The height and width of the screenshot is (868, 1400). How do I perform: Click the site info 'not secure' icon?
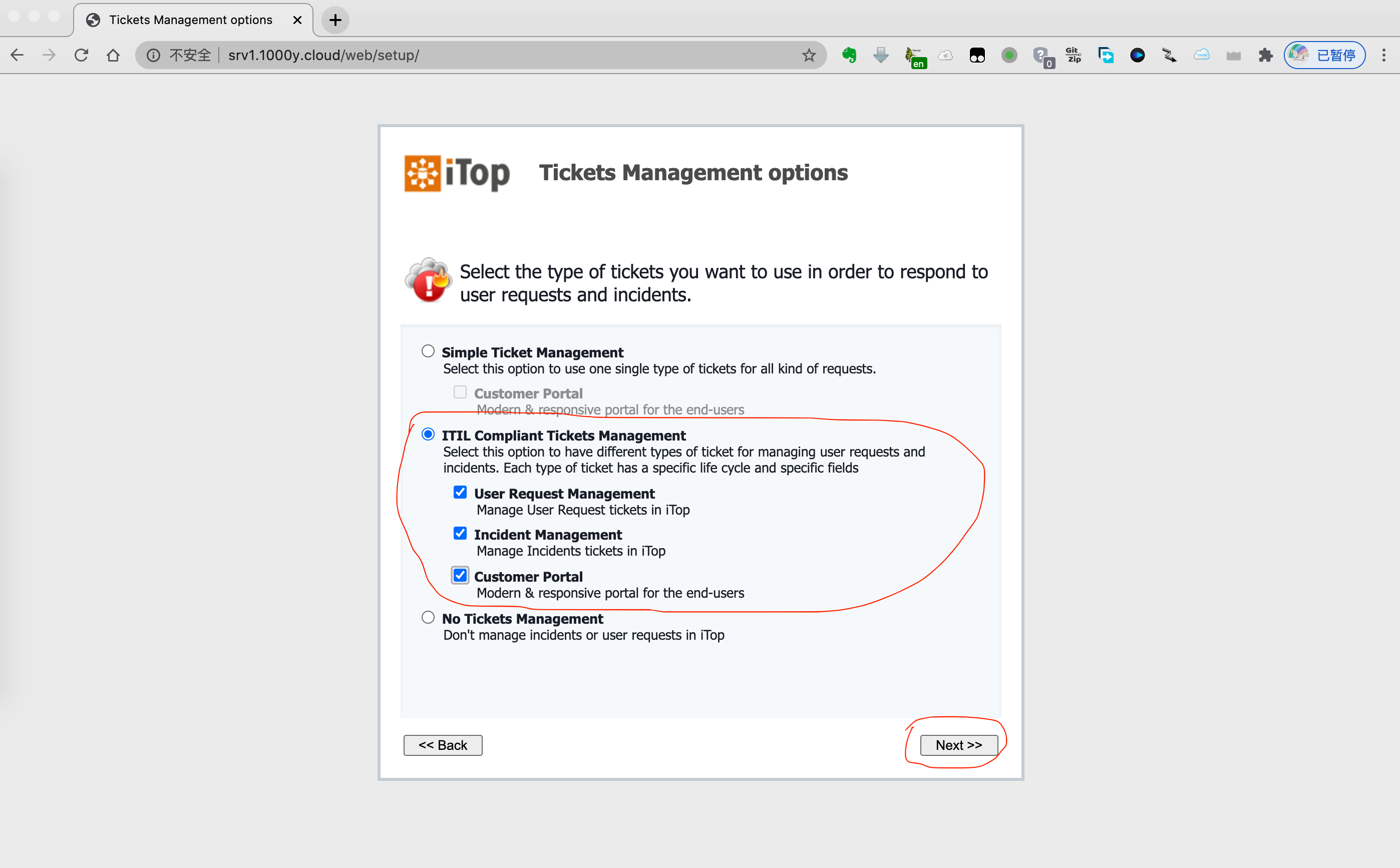coord(153,55)
